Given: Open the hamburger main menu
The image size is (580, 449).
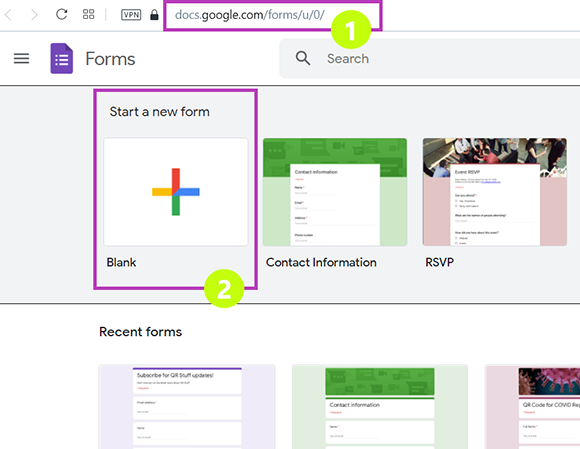Looking at the screenshot, I should click(21, 58).
